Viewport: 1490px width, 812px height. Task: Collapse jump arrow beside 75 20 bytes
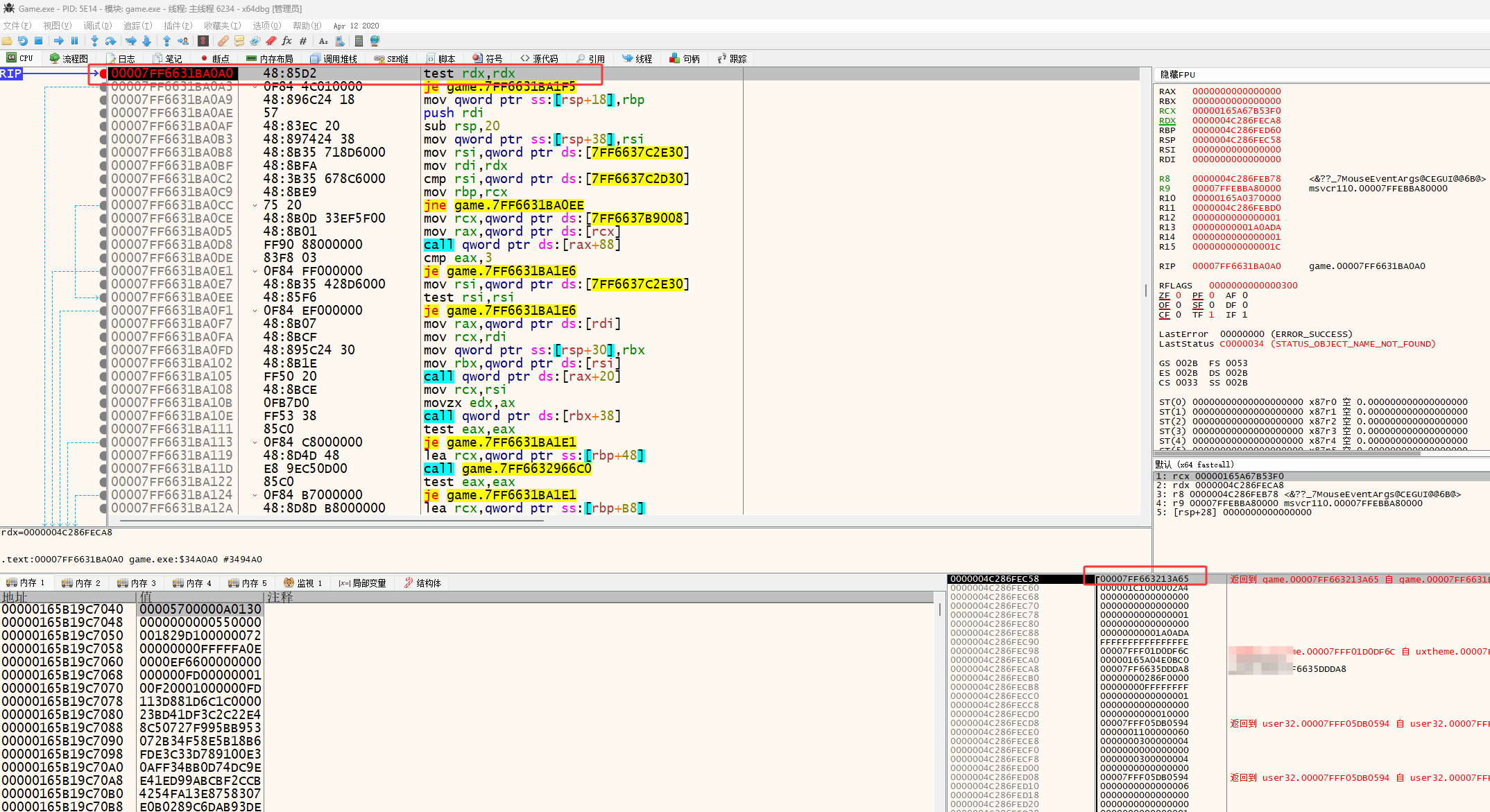click(x=255, y=205)
